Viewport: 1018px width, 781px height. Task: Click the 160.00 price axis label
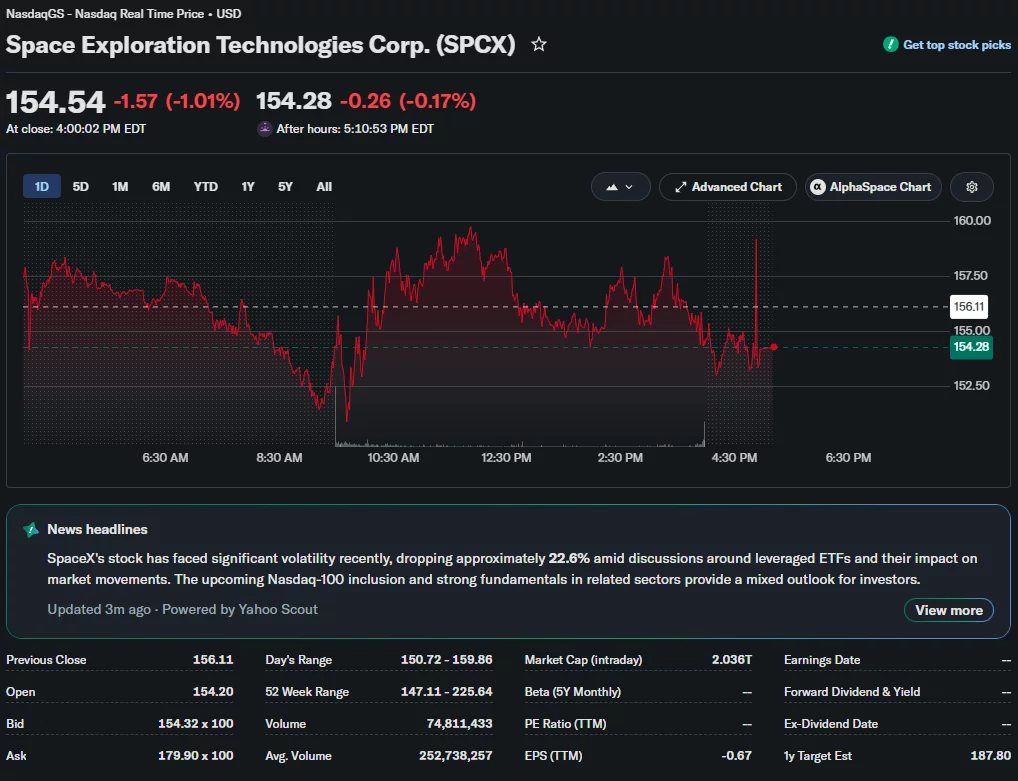[x=972, y=221]
